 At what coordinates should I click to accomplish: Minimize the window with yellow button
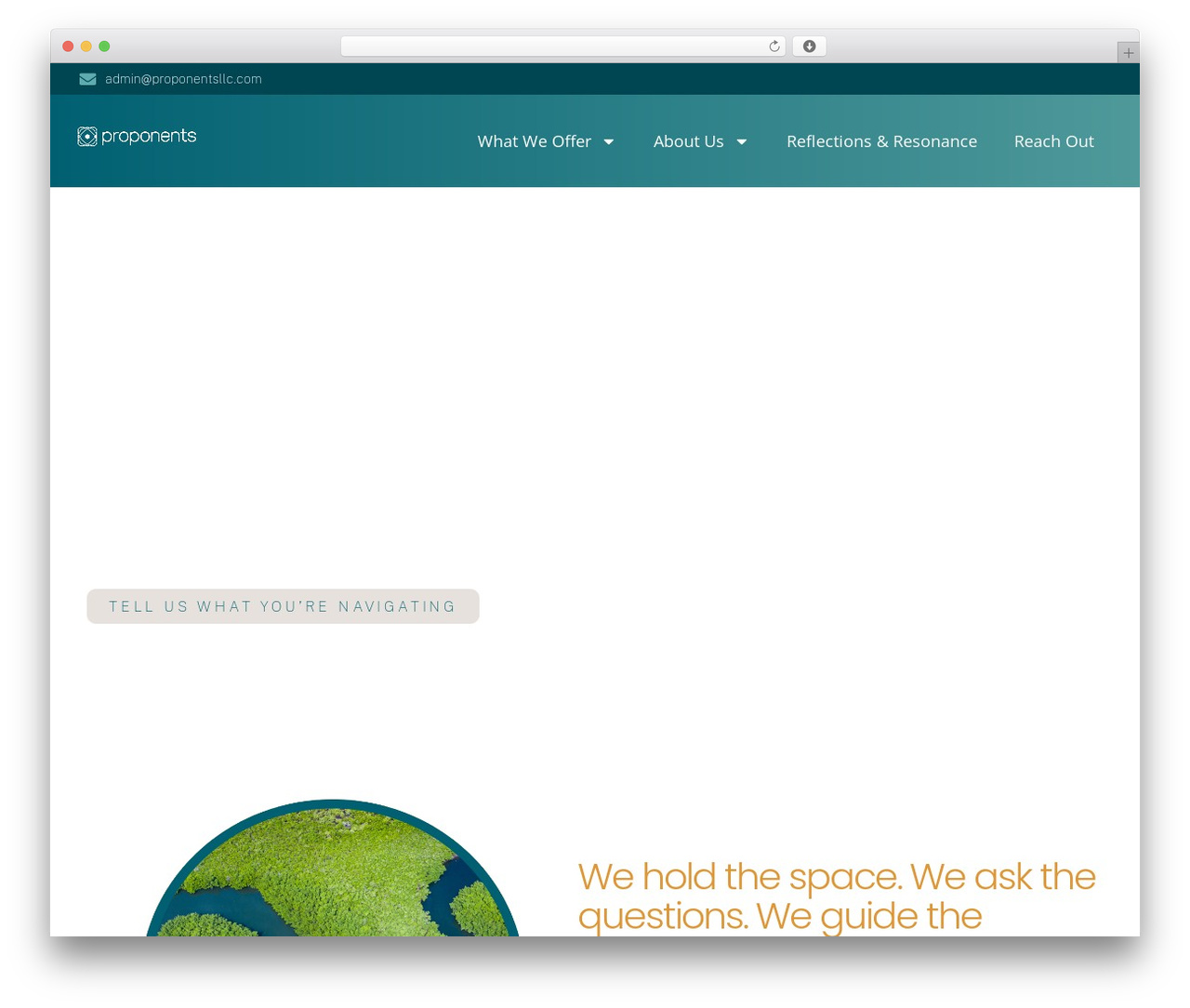tap(86, 46)
